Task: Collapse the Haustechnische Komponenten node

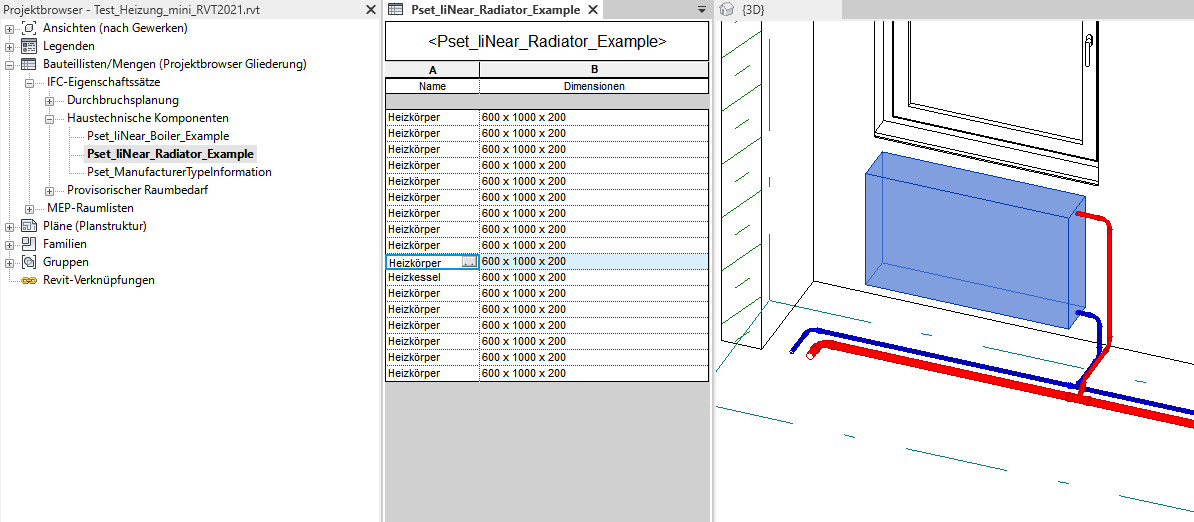Action: click(49, 118)
